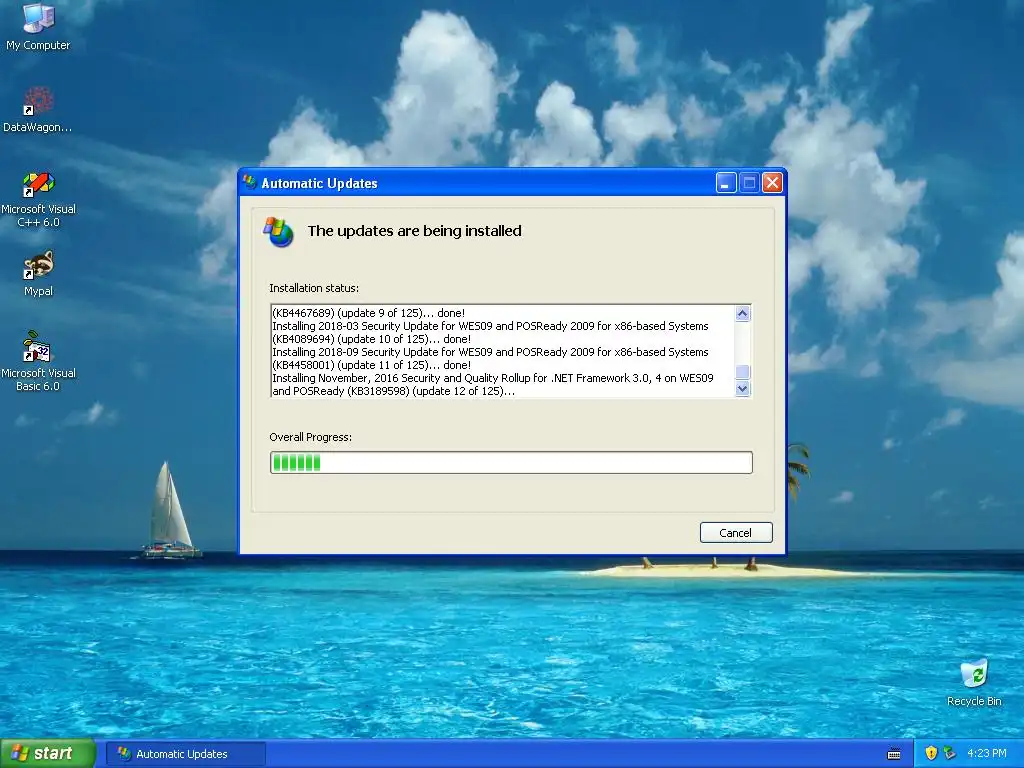The height and width of the screenshot is (768, 1024).
Task: Open the Start menu
Action: point(47,753)
